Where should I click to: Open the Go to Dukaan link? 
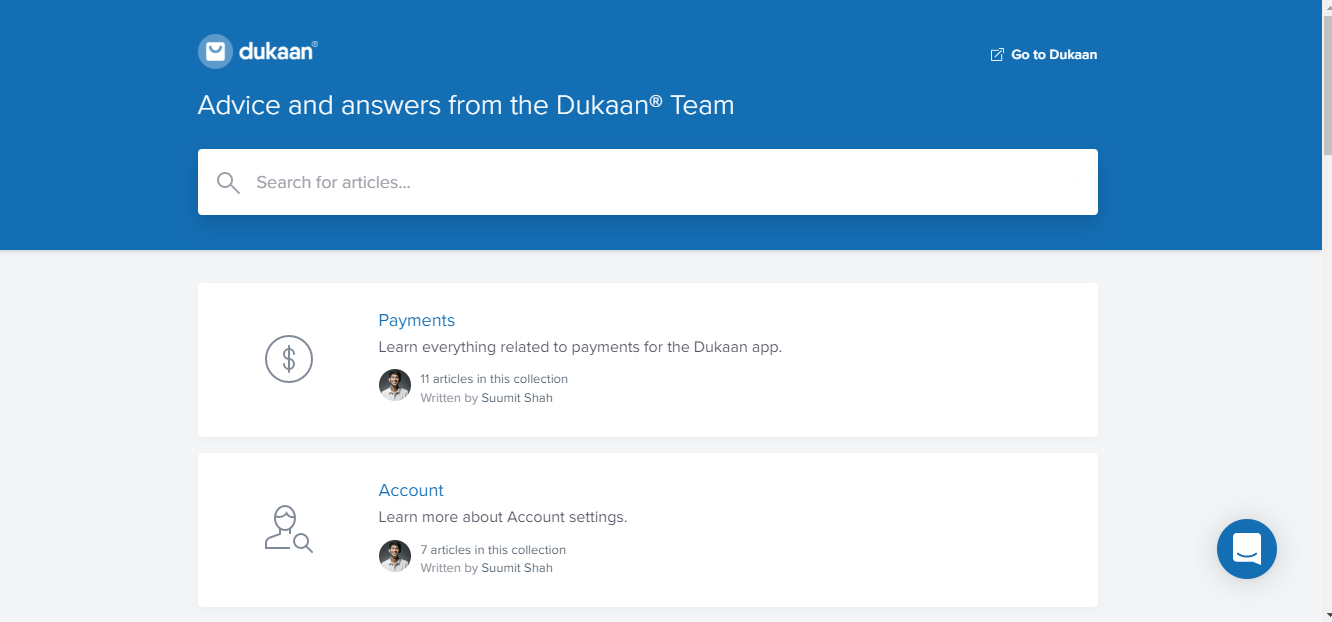pyautogui.click(x=1054, y=55)
